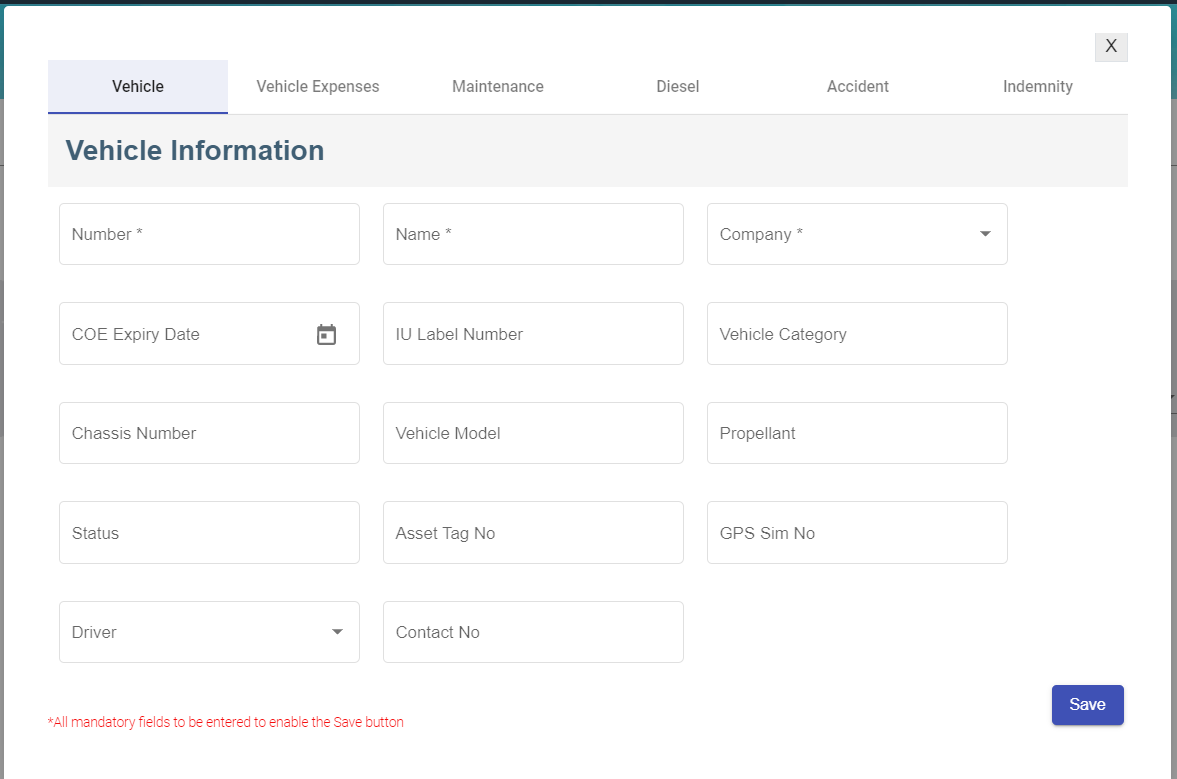This screenshot has height=779, width=1177.
Task: Focus the Number input field
Action: point(209,234)
